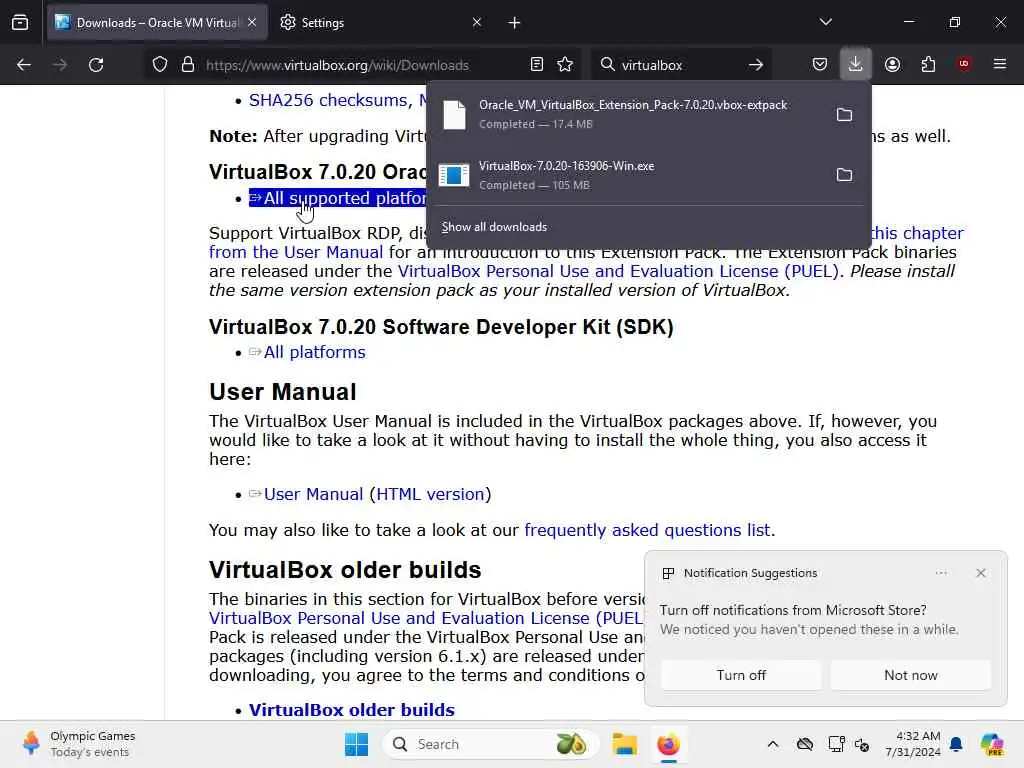
Task: Reload the current page
Action: coord(96,65)
